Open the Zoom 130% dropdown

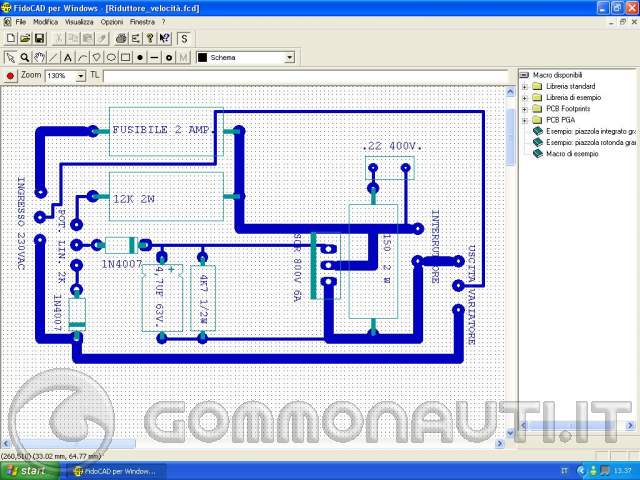click(x=80, y=76)
